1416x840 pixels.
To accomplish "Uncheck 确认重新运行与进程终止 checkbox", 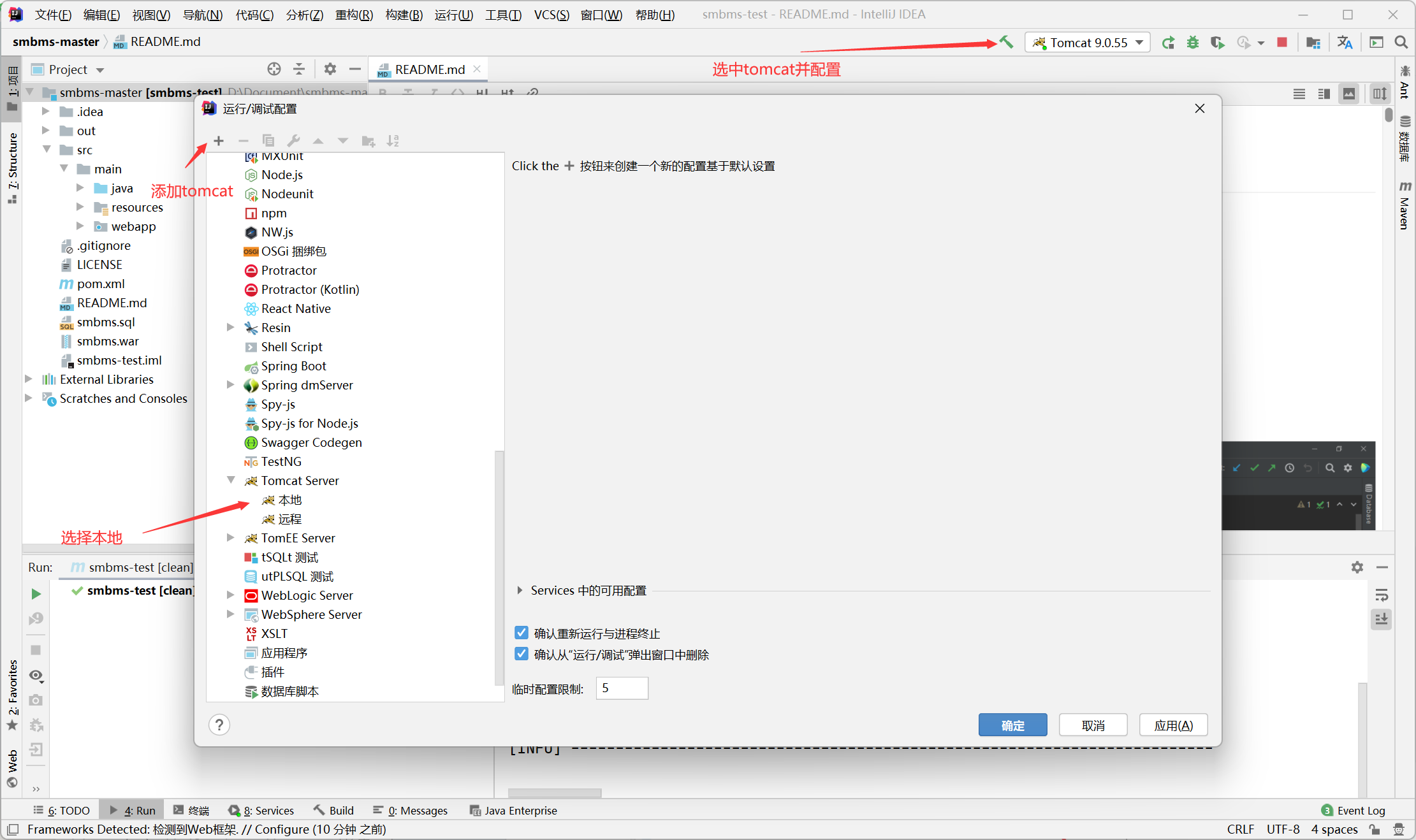I will 522,633.
